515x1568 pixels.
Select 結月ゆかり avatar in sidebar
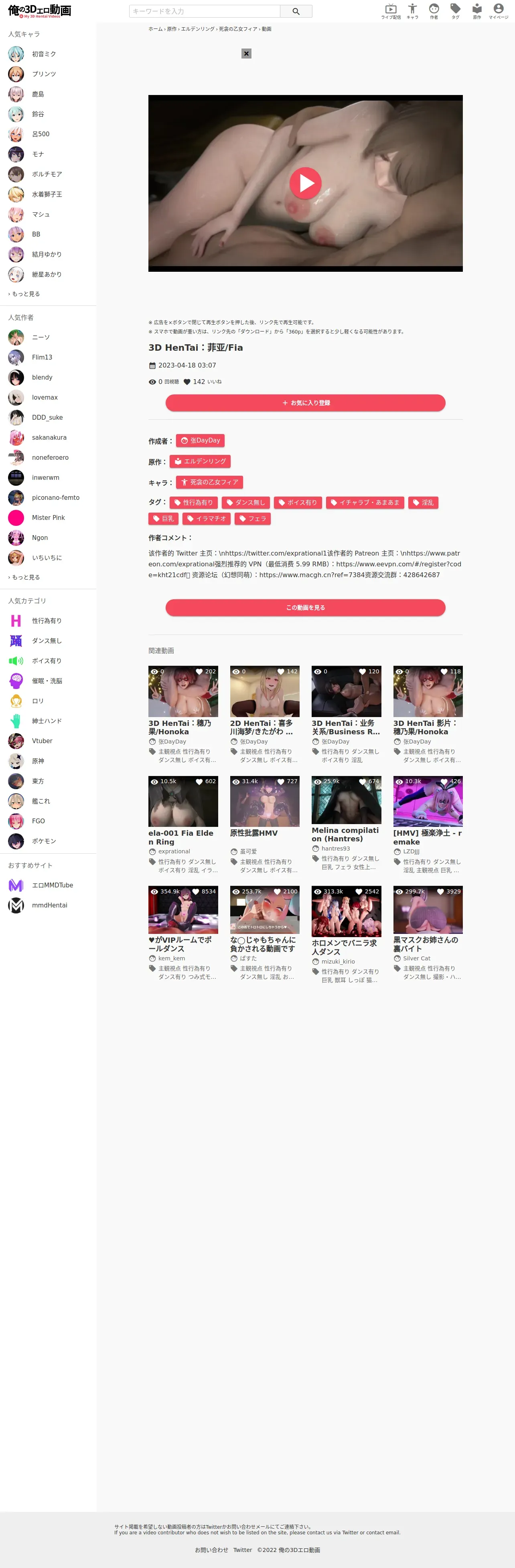16,255
